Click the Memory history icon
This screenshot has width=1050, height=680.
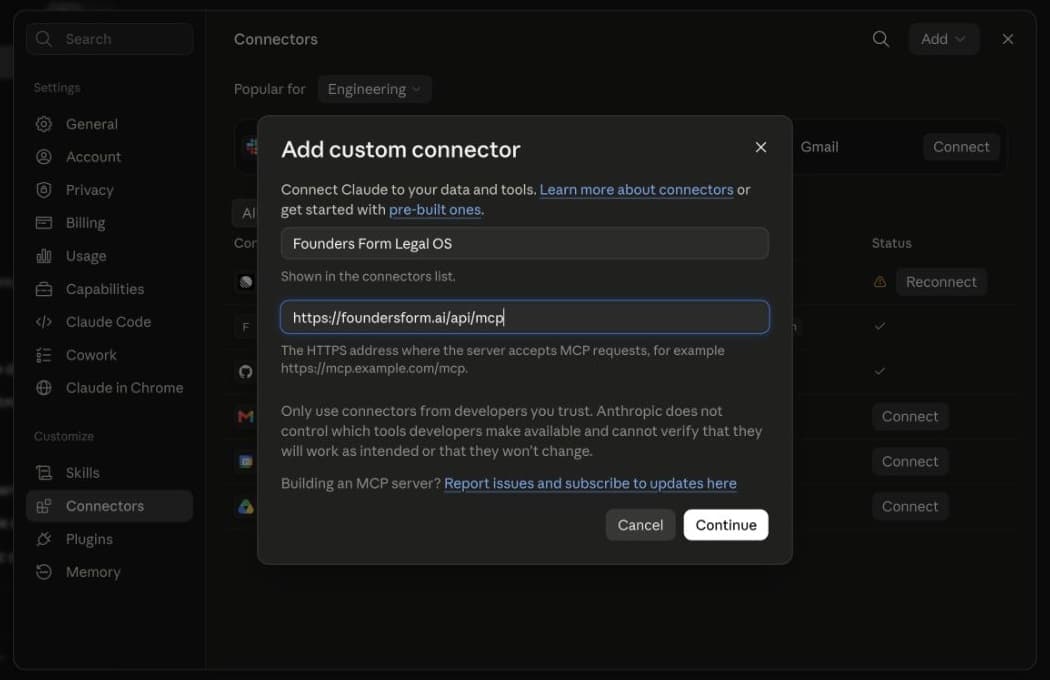tap(44, 572)
